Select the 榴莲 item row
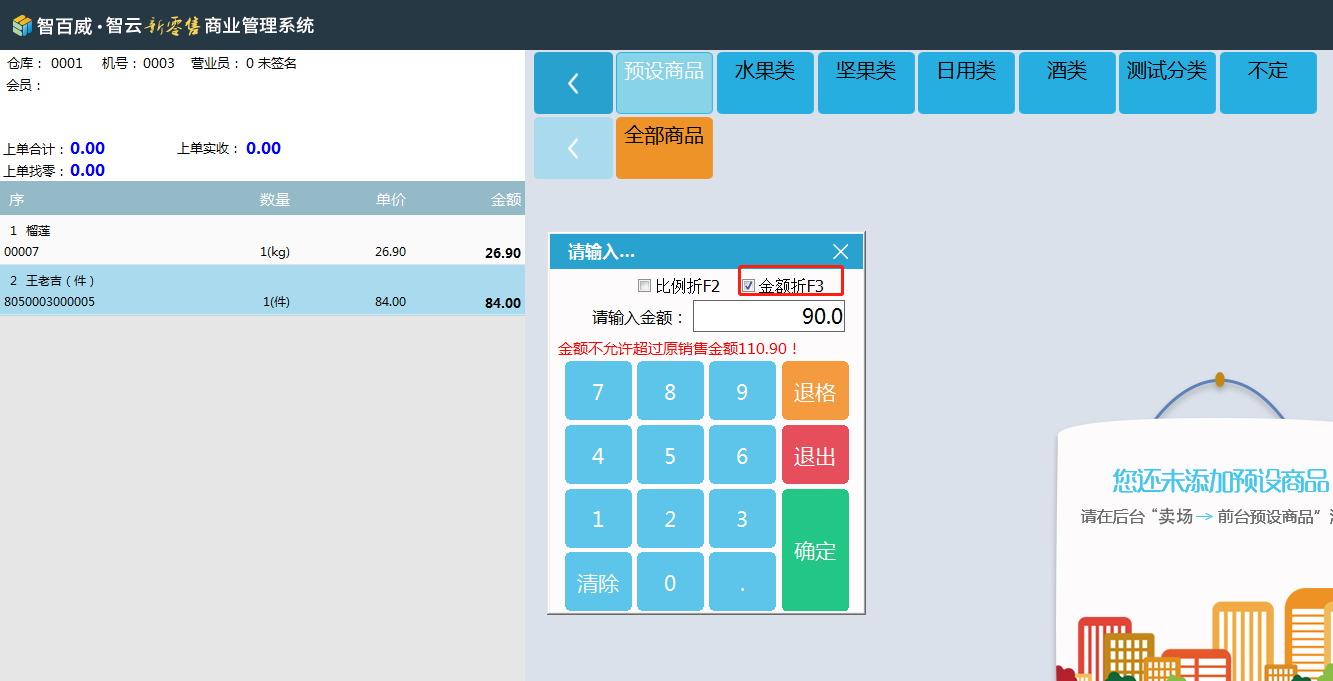The image size is (1333, 681). [x=262, y=241]
